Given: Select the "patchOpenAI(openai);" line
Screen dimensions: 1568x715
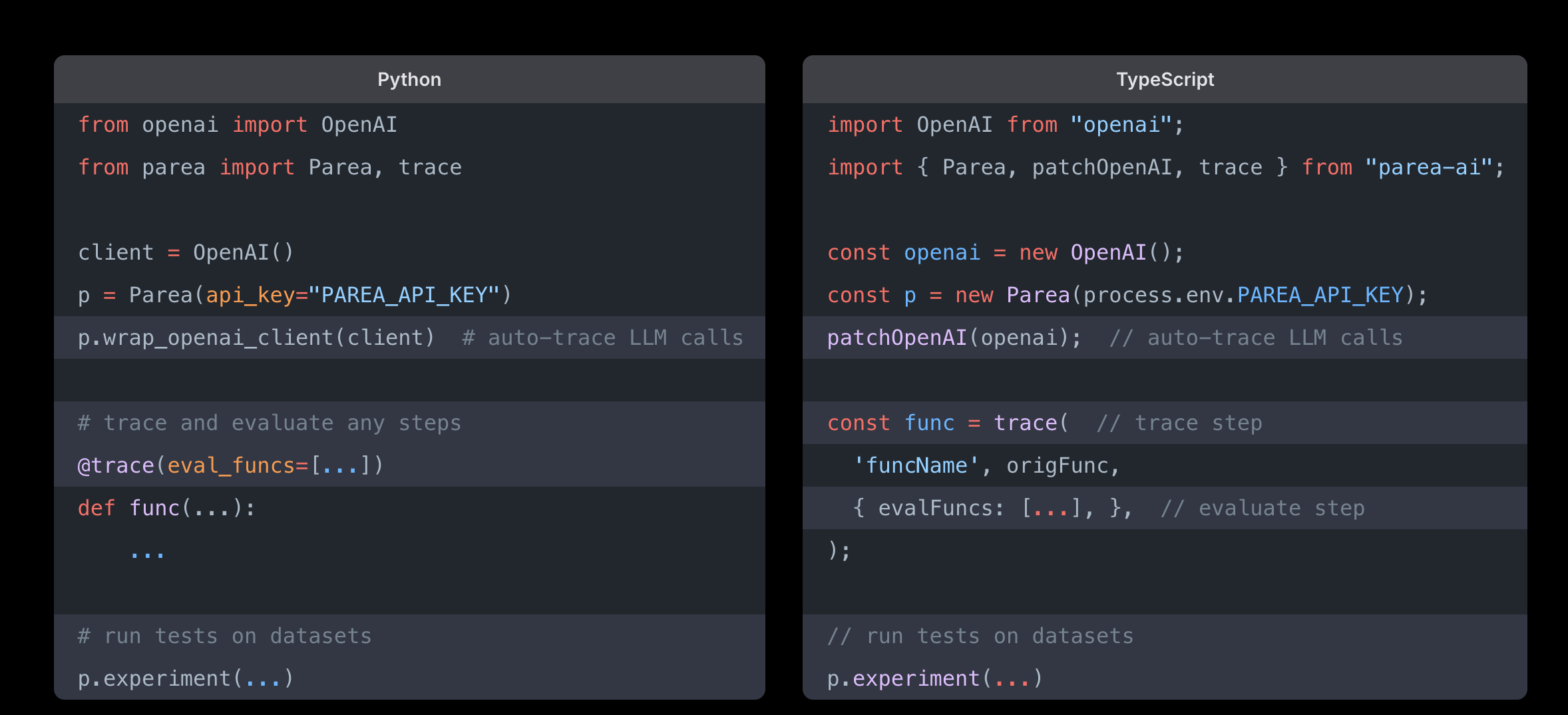Looking at the screenshot, I should 1165,338.
